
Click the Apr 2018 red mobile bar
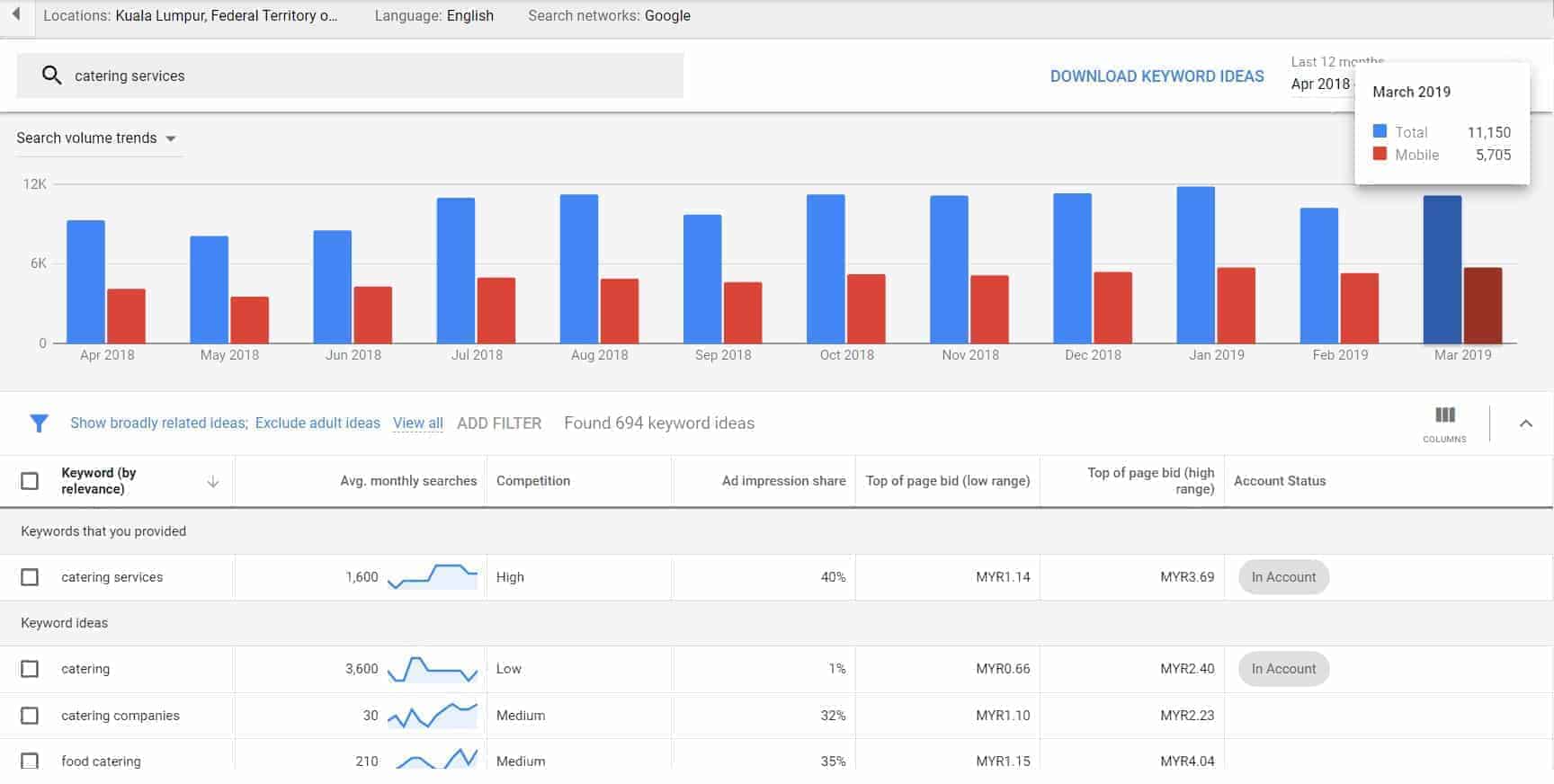pos(126,316)
